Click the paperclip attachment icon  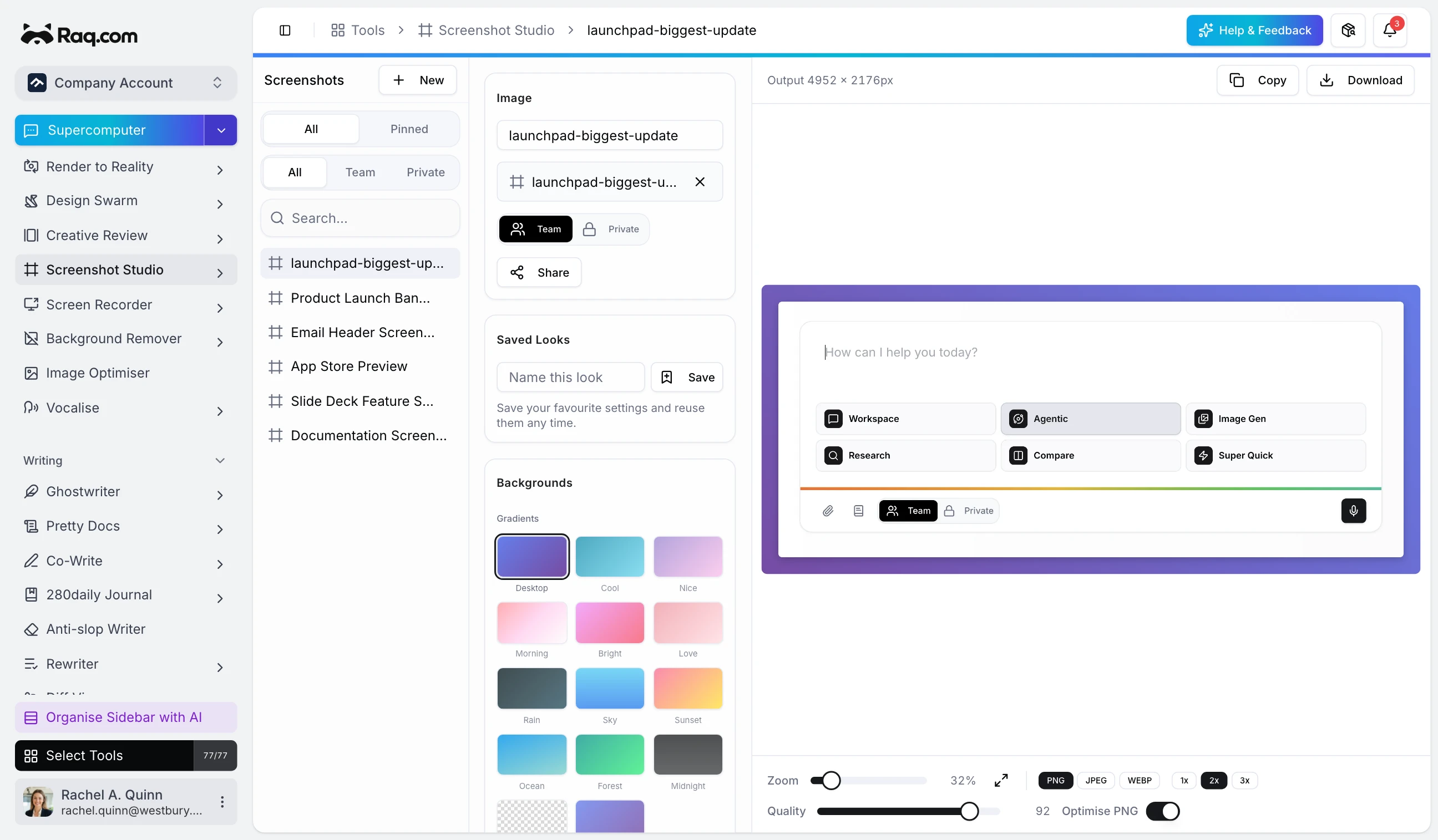827,511
